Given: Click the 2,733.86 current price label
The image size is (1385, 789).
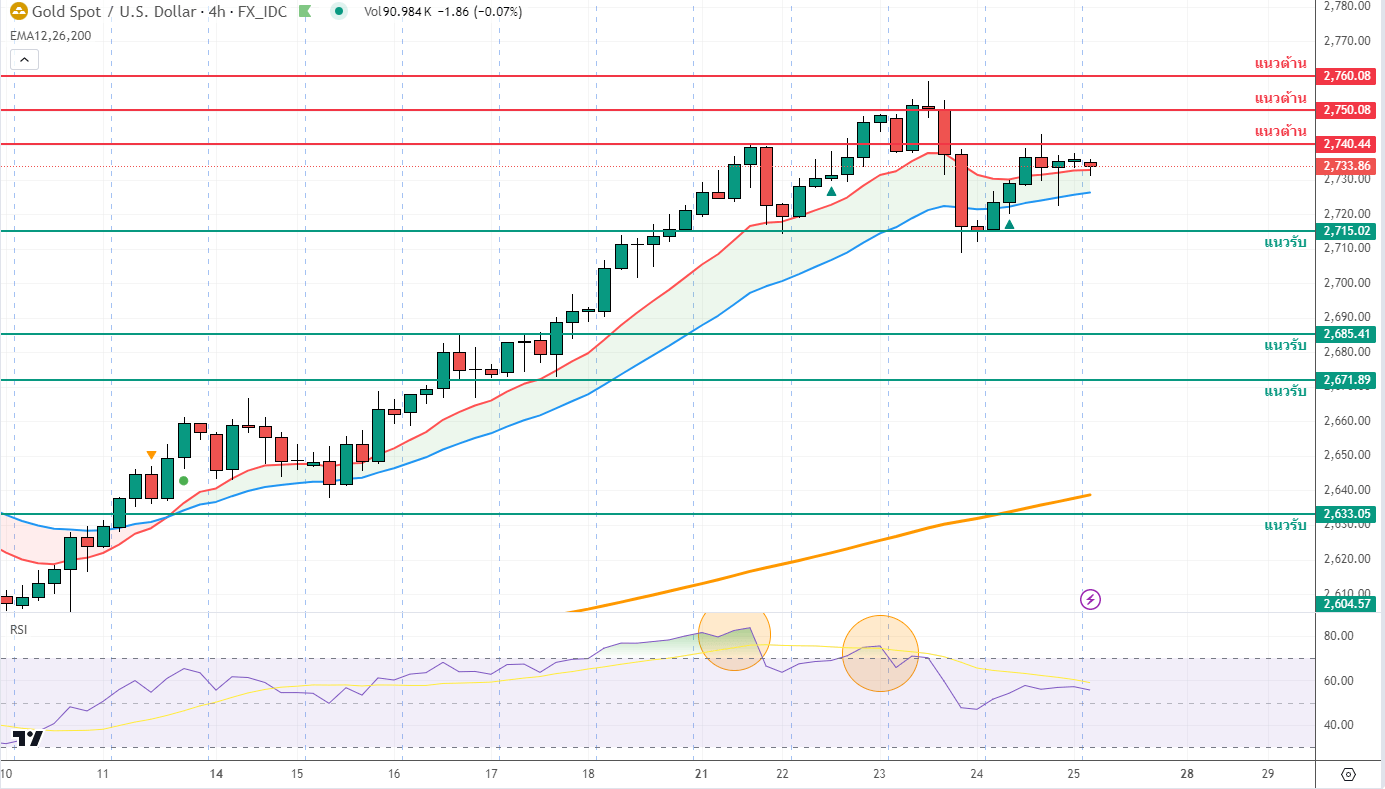Looking at the screenshot, I should click(1346, 166).
